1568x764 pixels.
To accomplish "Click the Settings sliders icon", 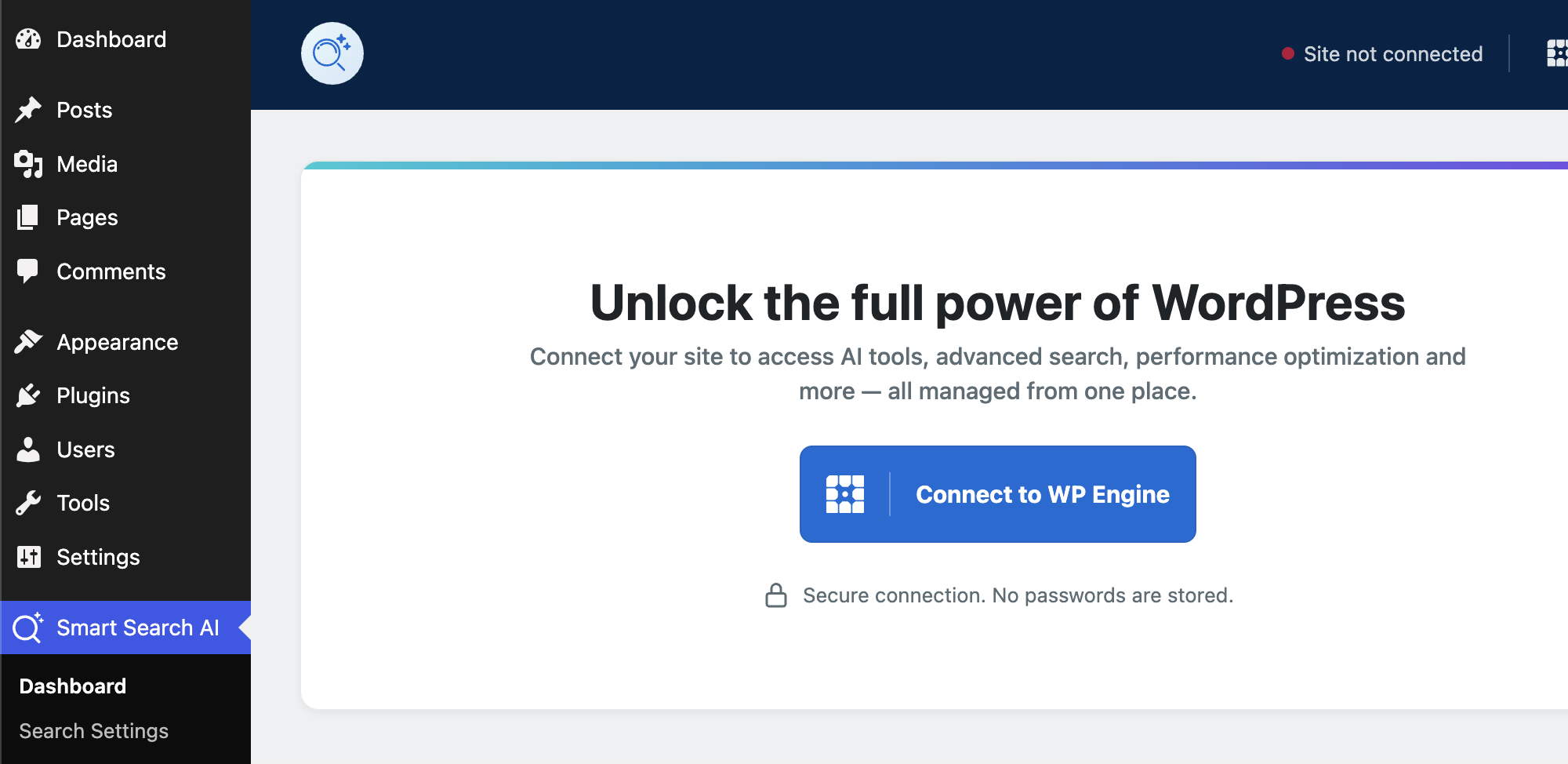I will tap(28, 557).
